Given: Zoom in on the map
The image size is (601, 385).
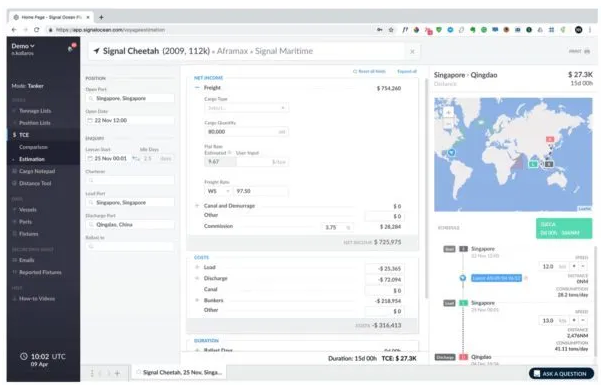Looking at the screenshot, I should [448, 112].
